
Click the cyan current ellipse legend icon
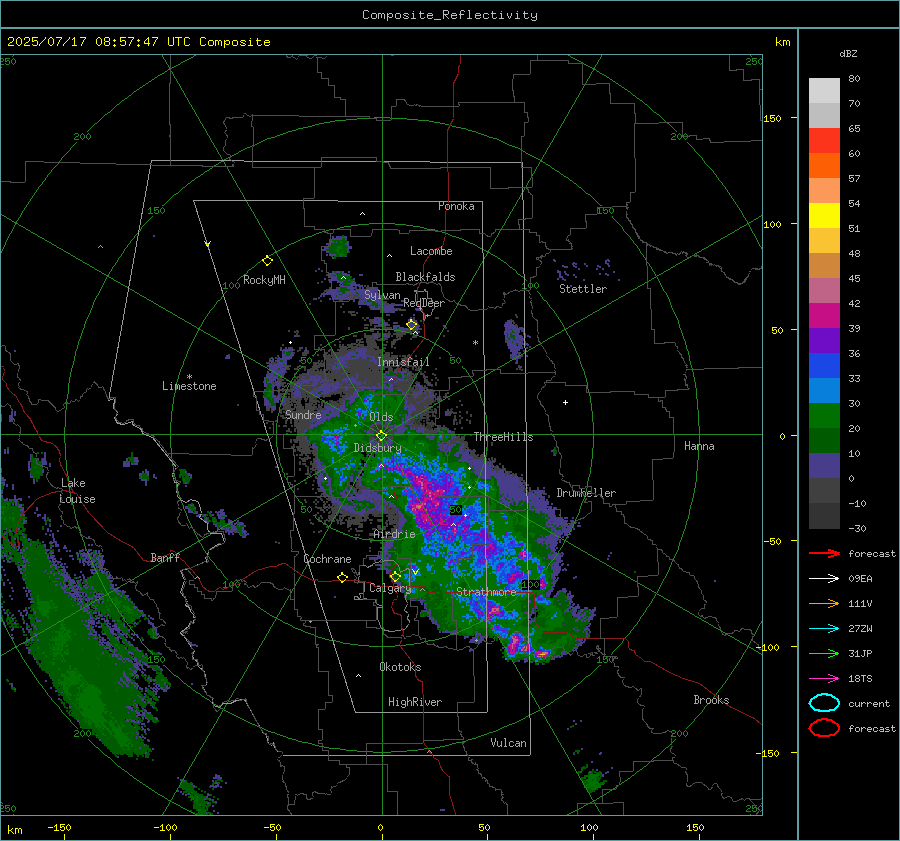tap(824, 703)
